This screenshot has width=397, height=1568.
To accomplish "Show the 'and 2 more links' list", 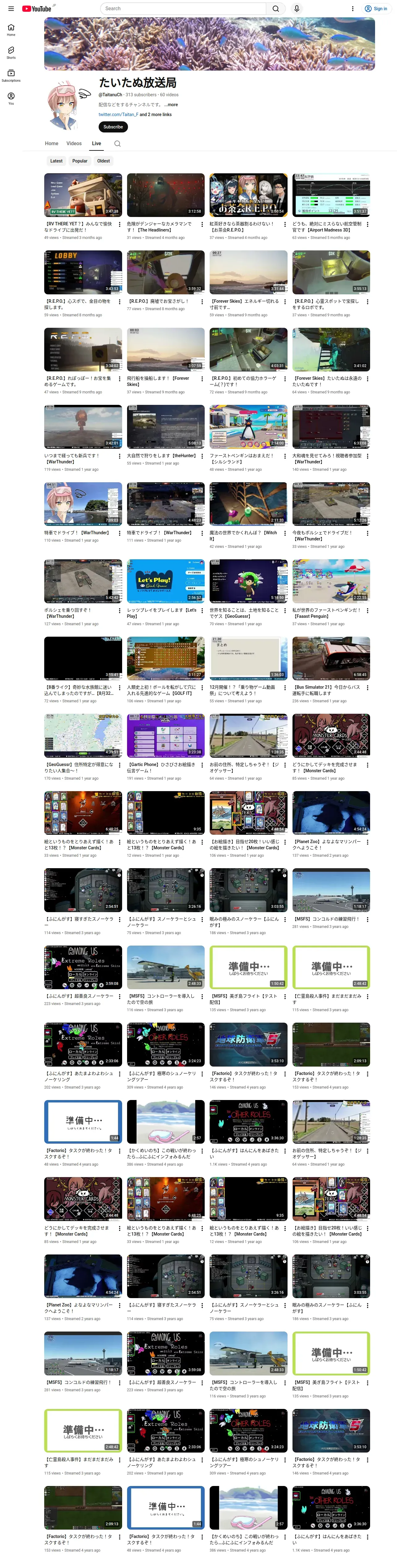I will 156,115.
